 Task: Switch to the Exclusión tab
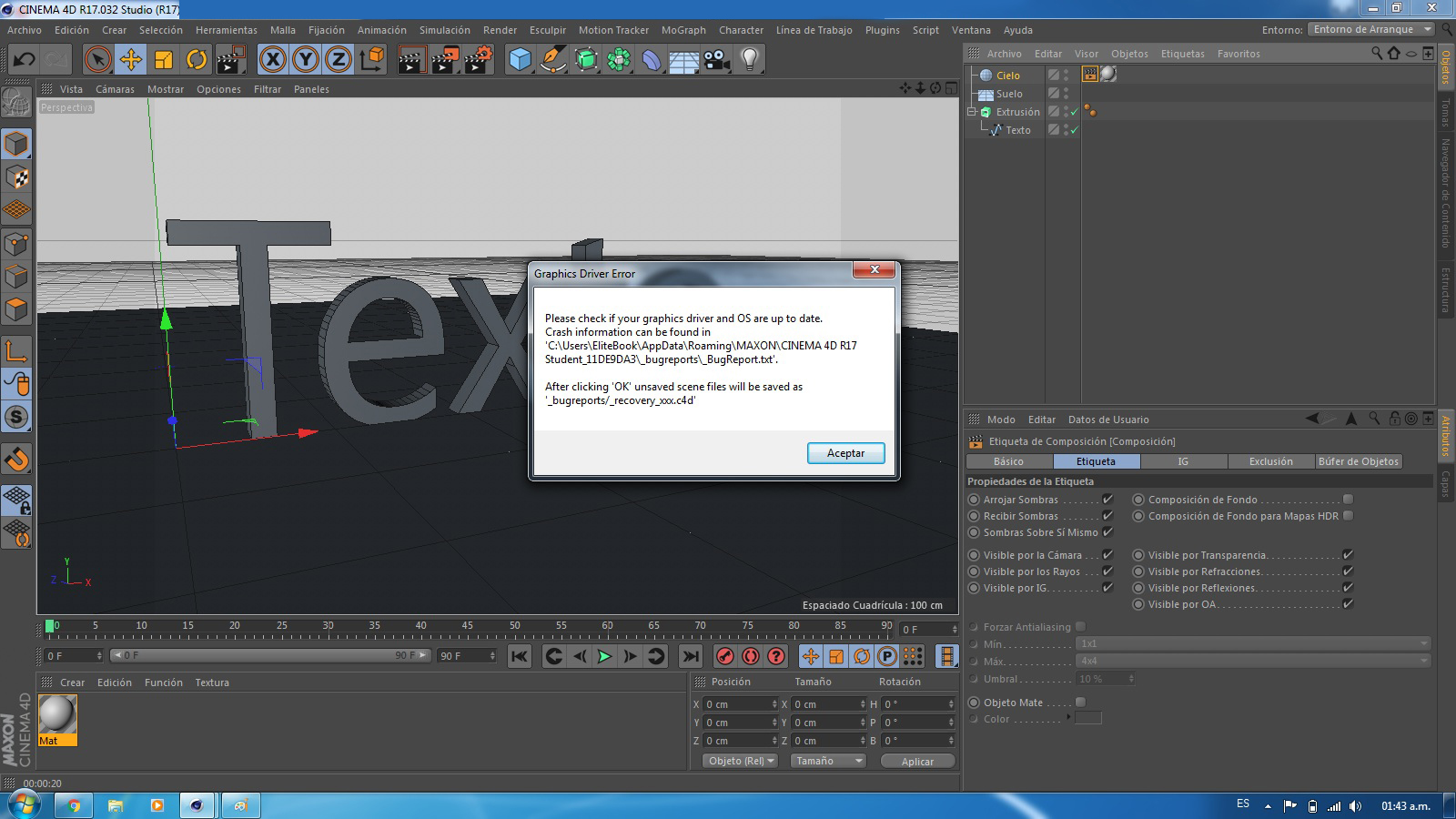1270,461
